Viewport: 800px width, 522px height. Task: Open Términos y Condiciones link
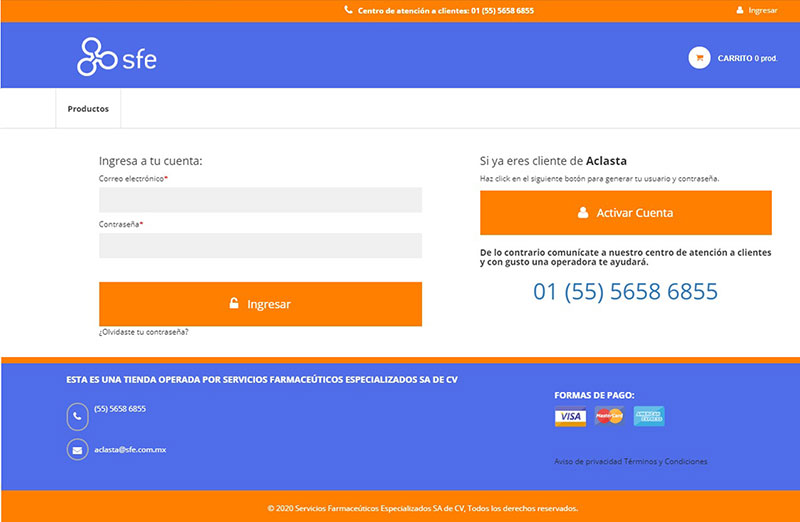(665, 461)
